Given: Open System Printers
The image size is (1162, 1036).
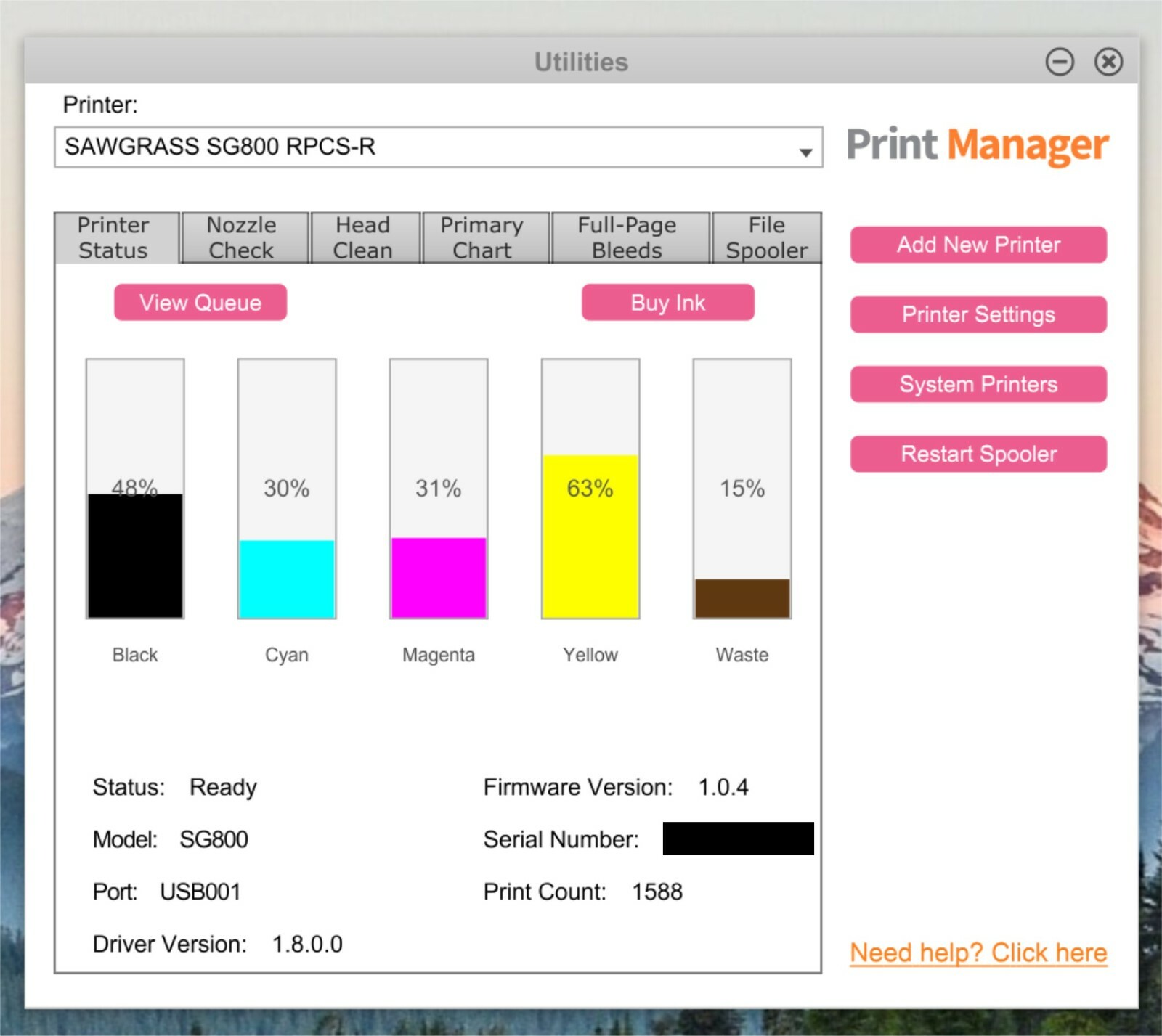Looking at the screenshot, I should tap(979, 384).
